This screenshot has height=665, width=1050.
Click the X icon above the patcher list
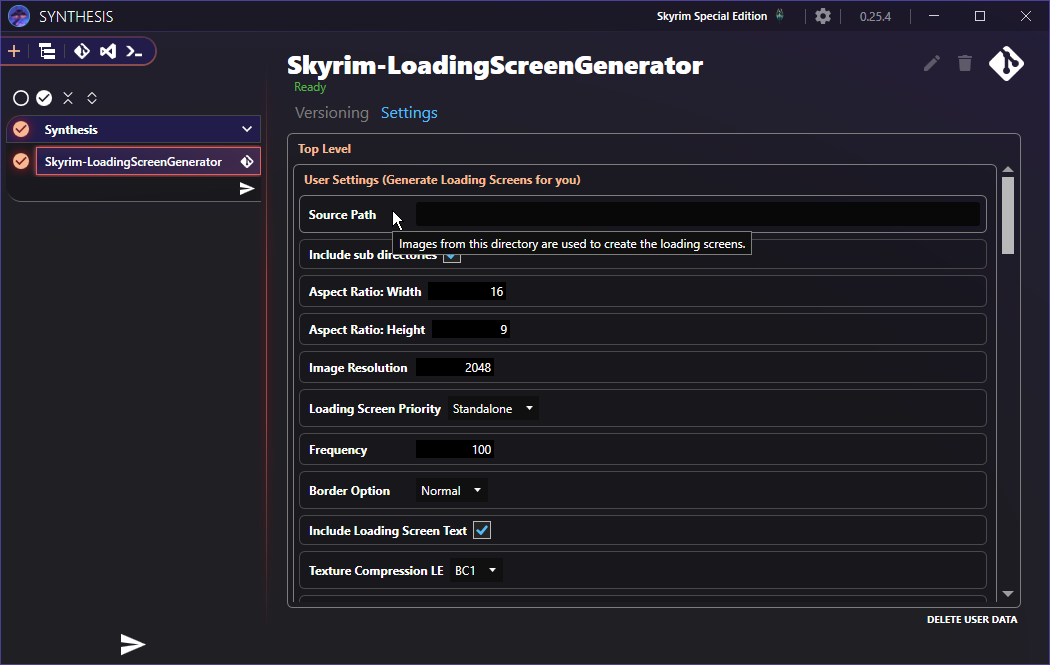tap(68, 98)
